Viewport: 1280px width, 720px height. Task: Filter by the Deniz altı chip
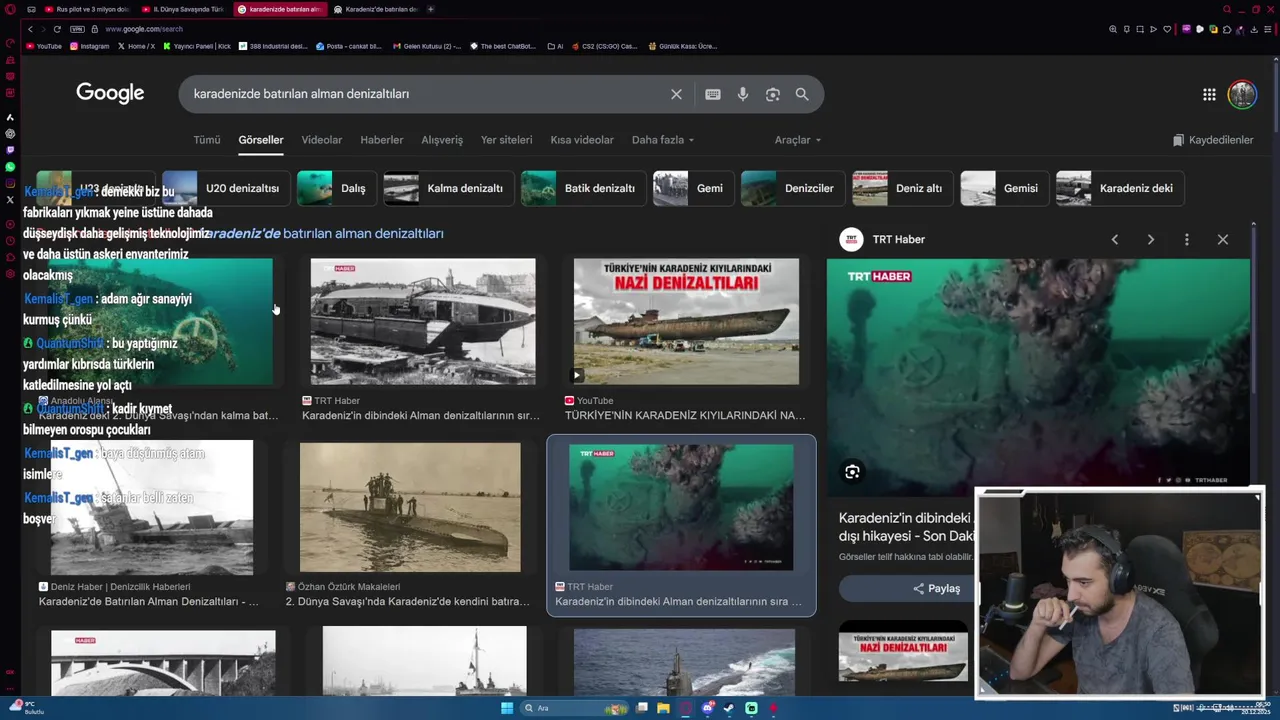[903, 188]
